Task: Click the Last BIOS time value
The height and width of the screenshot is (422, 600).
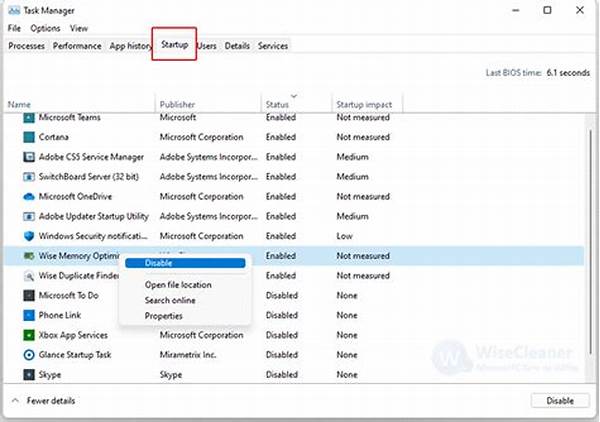Action: [x=568, y=73]
